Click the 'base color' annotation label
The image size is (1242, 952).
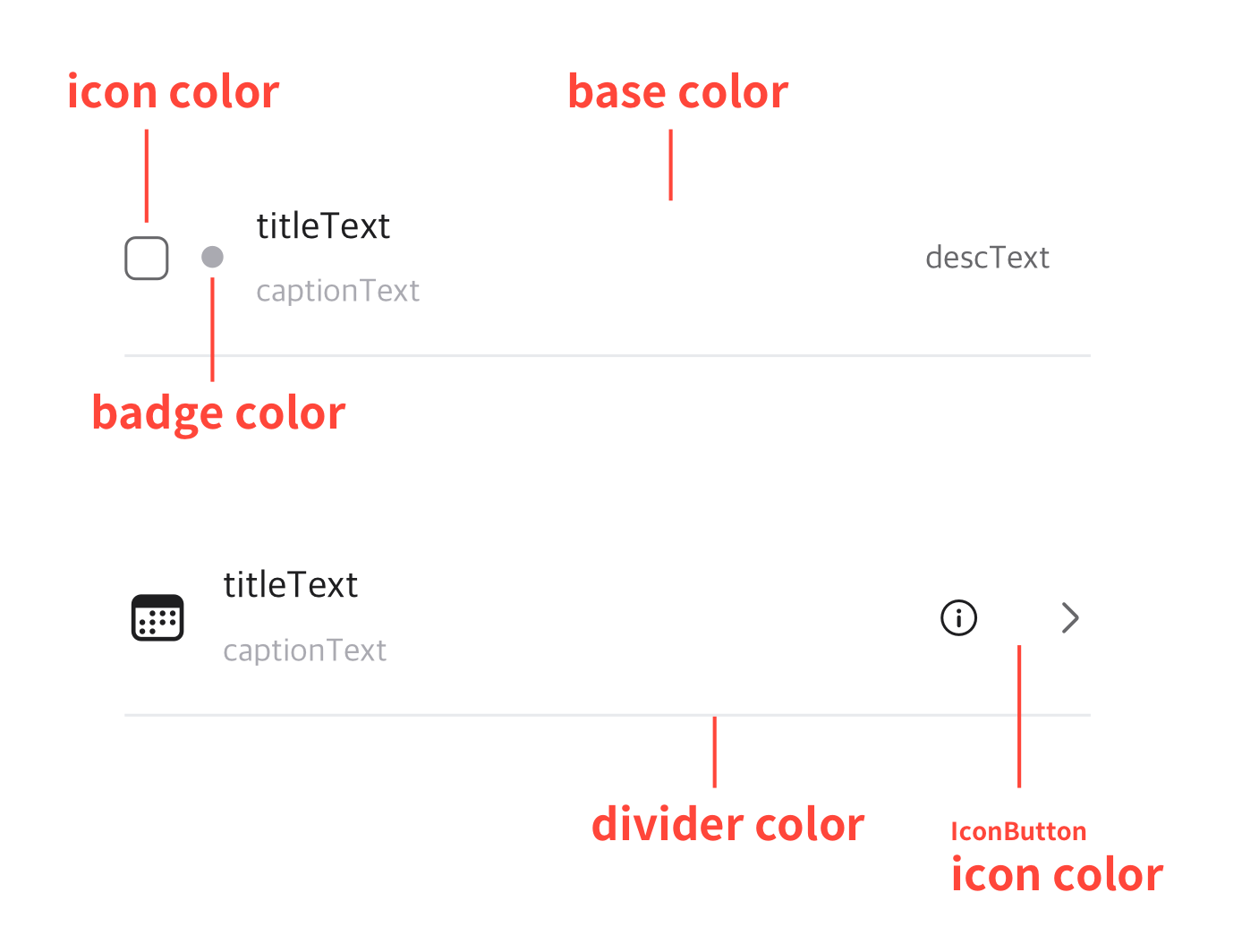(678, 92)
